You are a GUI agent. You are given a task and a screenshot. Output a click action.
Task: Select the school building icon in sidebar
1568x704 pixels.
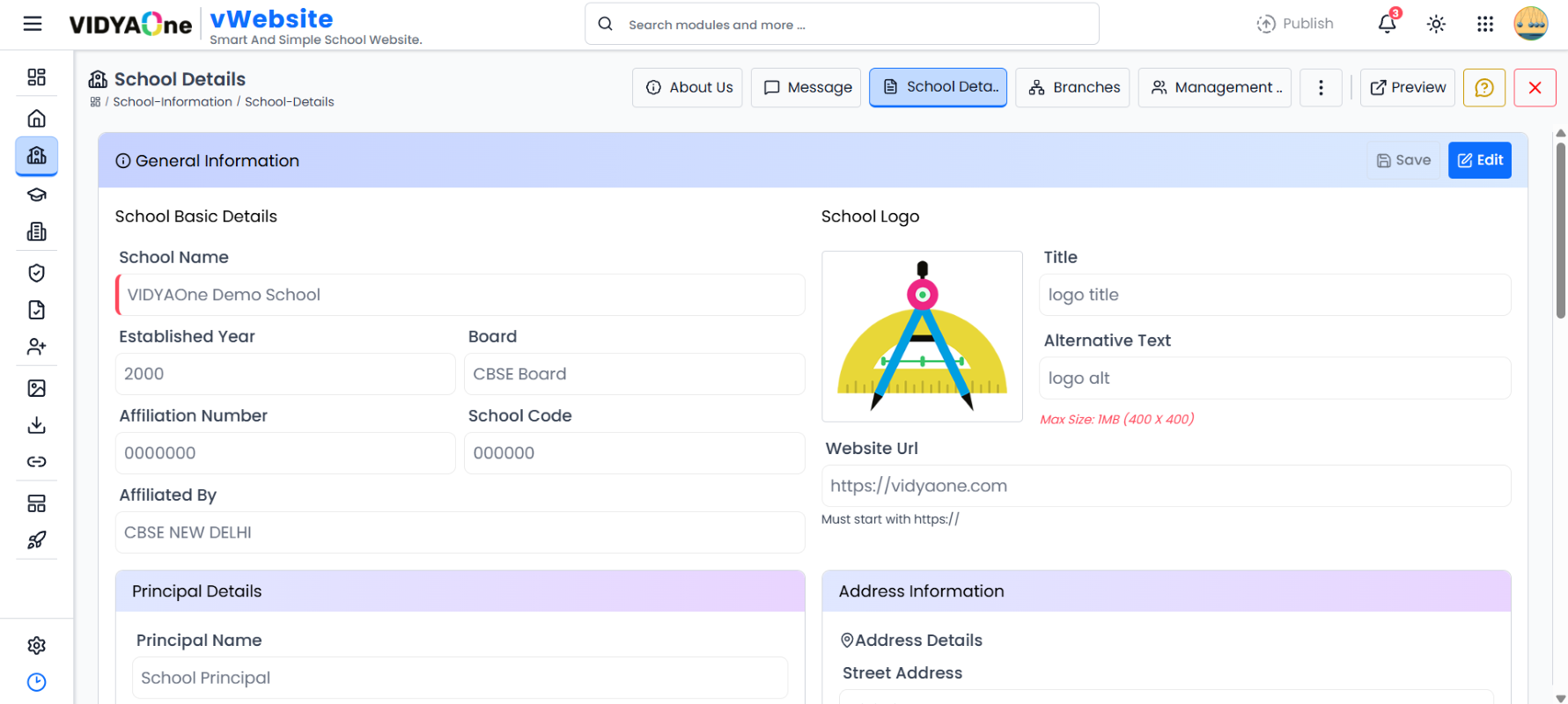click(36, 156)
